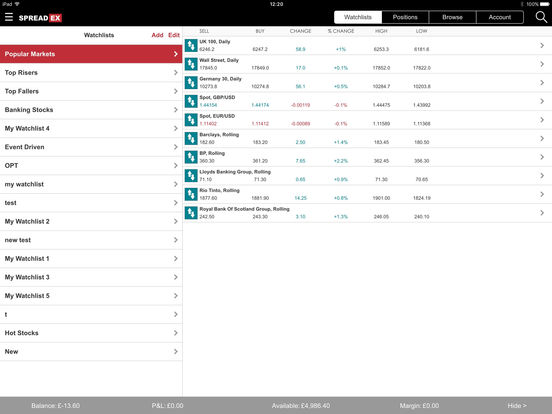552x414 pixels.
Task: Switch to the Watchlists tab
Action: tap(358, 17)
